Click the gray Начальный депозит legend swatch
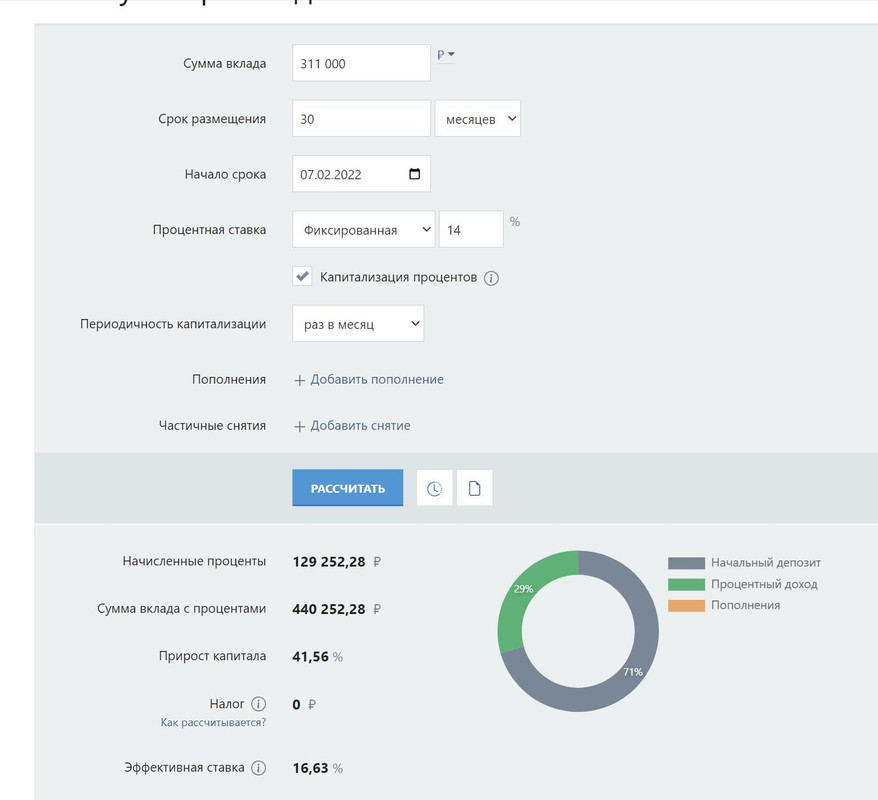The width and height of the screenshot is (878, 800). [686, 563]
